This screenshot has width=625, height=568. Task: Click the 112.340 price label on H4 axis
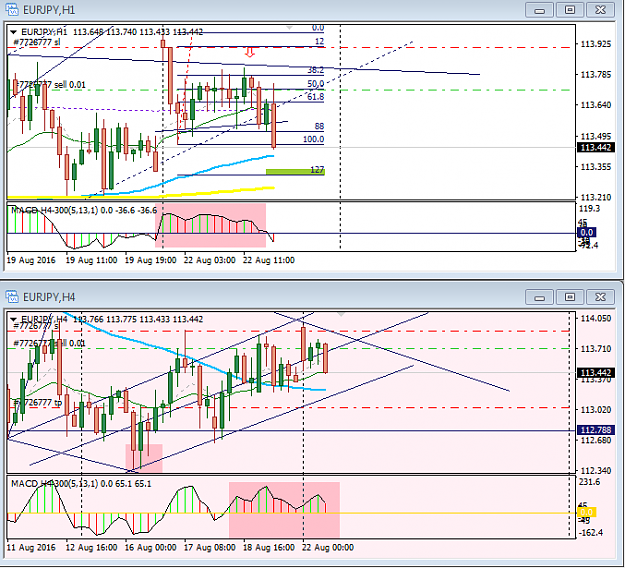click(596, 471)
